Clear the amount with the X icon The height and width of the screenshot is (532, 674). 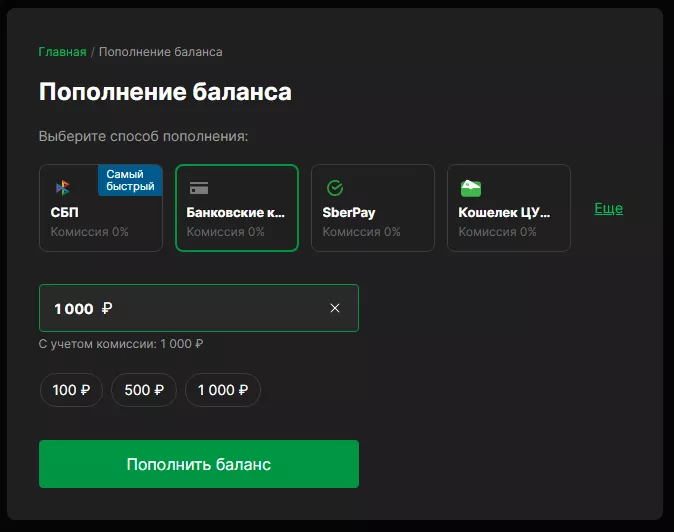(335, 308)
